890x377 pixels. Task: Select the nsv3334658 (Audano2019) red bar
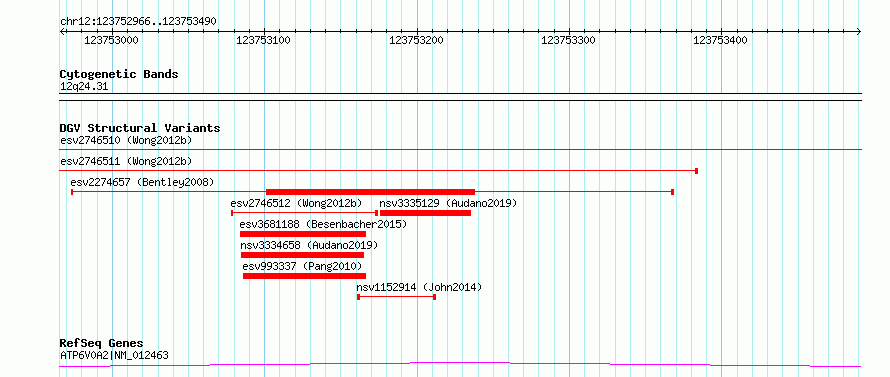point(303,255)
